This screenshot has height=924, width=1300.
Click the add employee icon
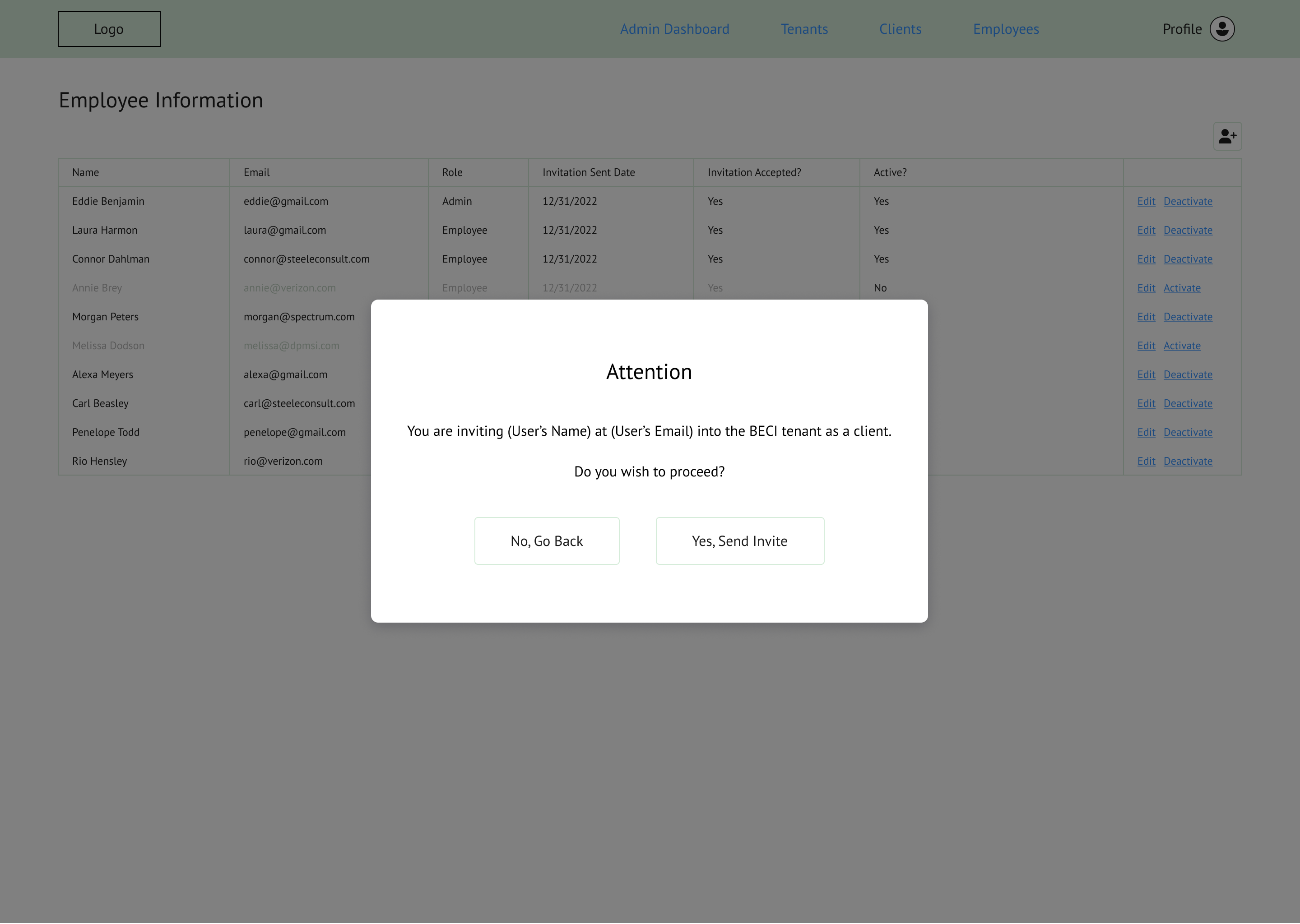point(1227,137)
